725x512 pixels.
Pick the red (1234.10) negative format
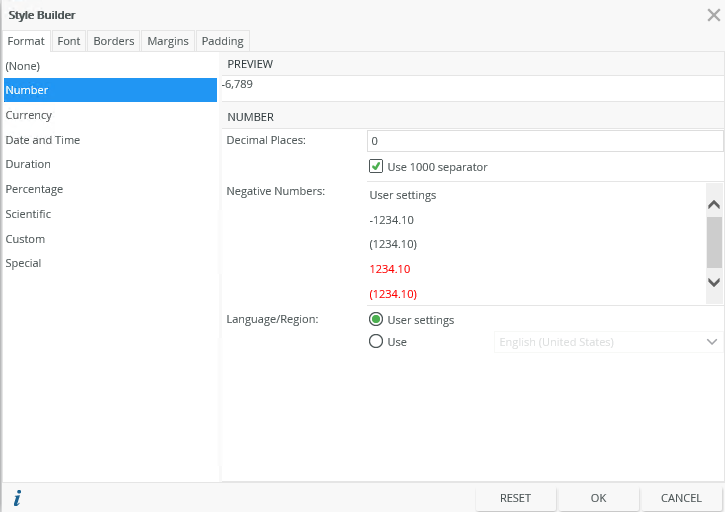point(393,294)
